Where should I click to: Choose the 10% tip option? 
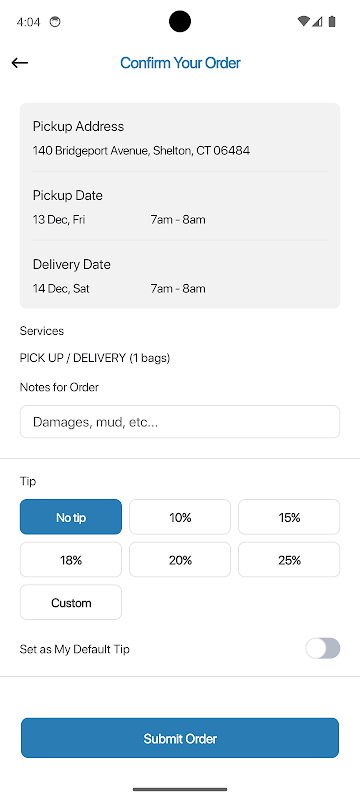point(180,517)
